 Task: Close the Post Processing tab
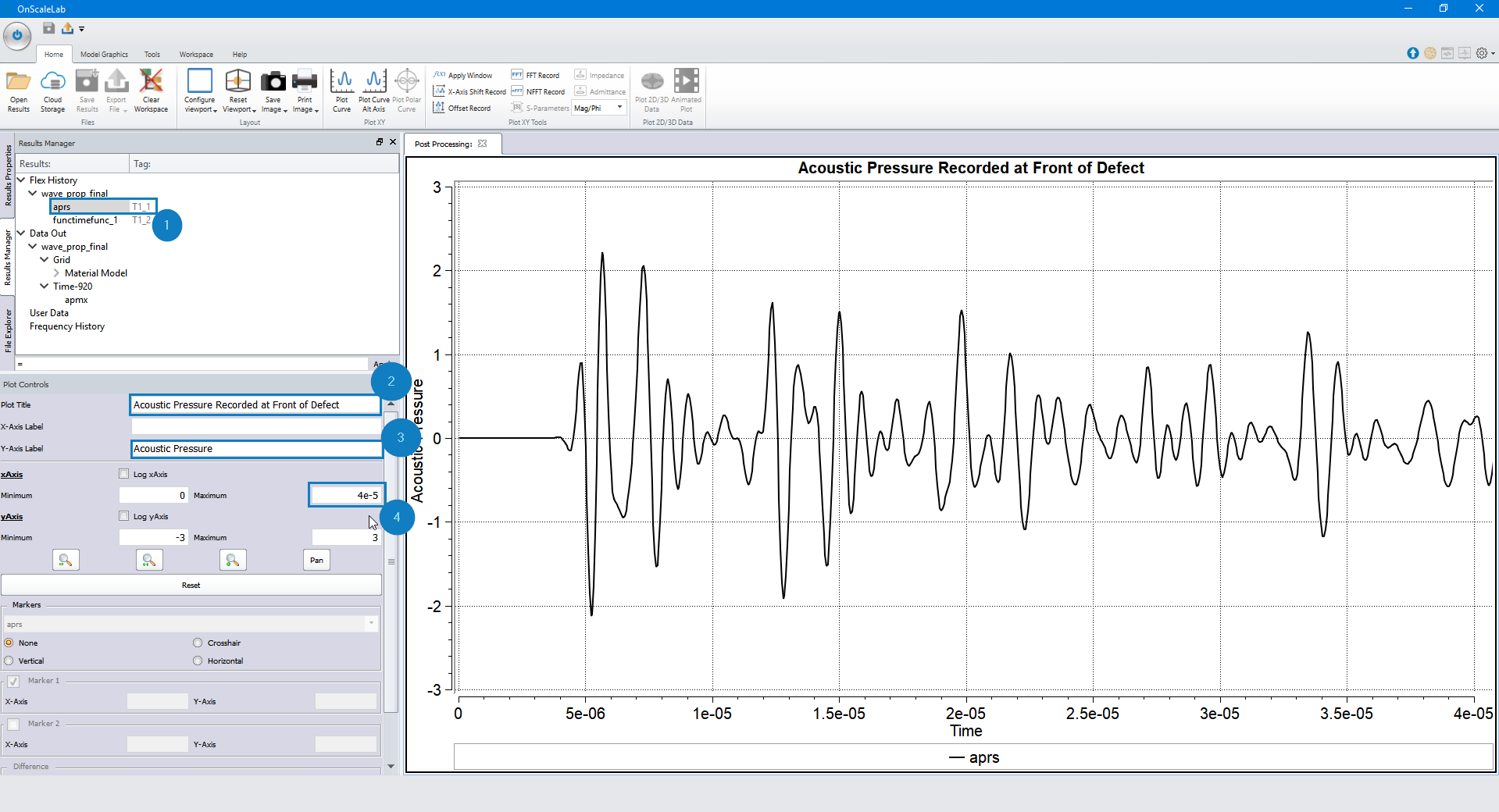[x=483, y=144]
